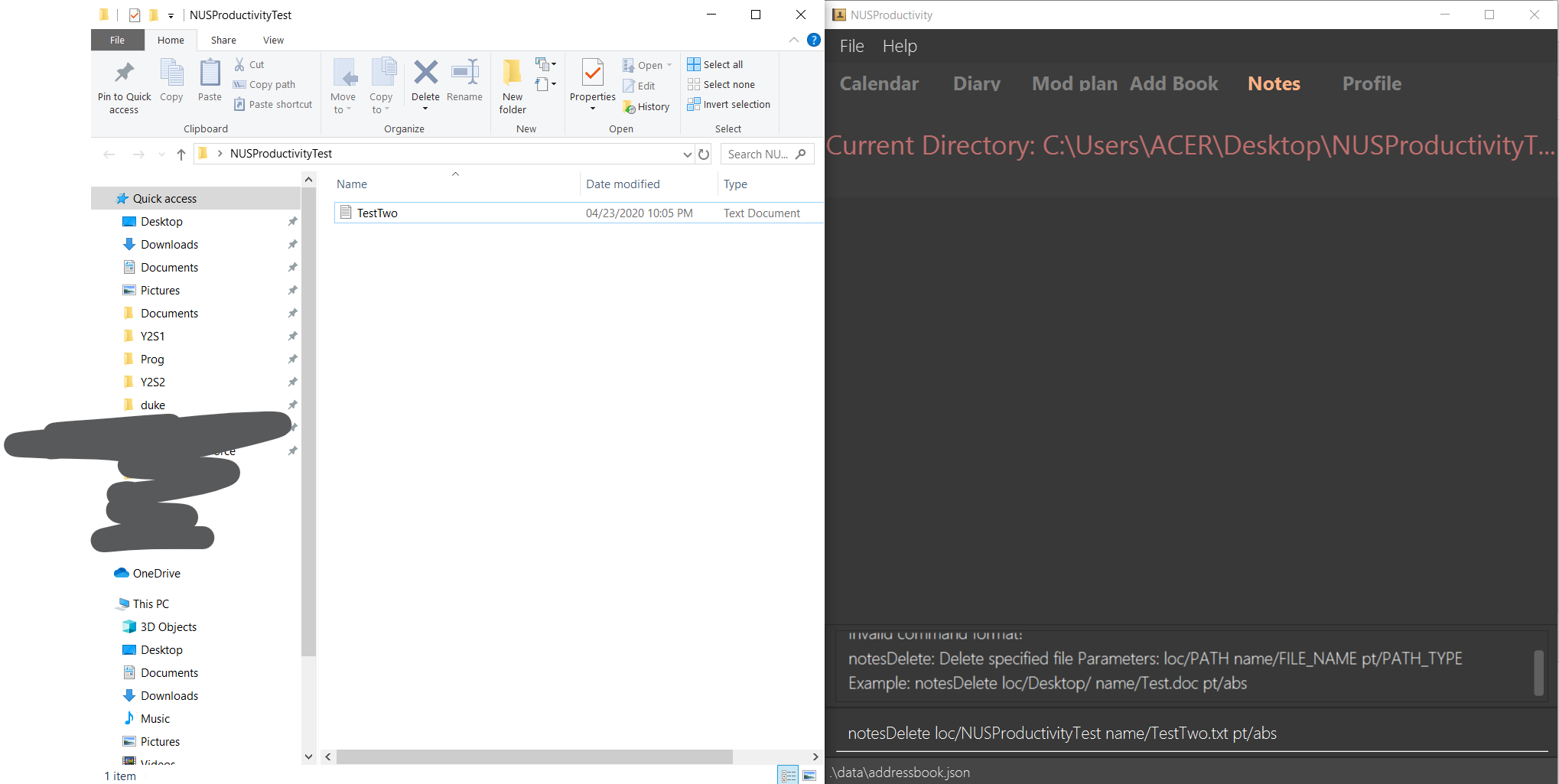Open Music under This PC

[155, 719]
